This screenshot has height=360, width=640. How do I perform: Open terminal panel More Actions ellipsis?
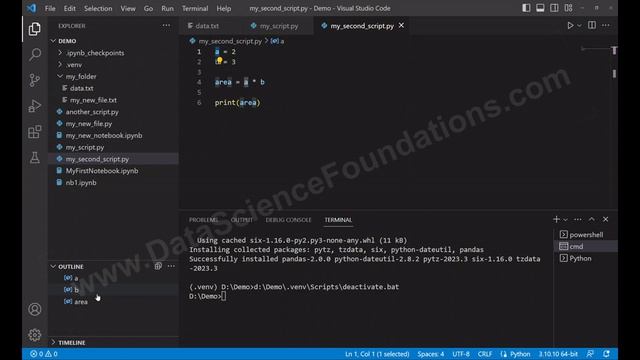click(578, 220)
